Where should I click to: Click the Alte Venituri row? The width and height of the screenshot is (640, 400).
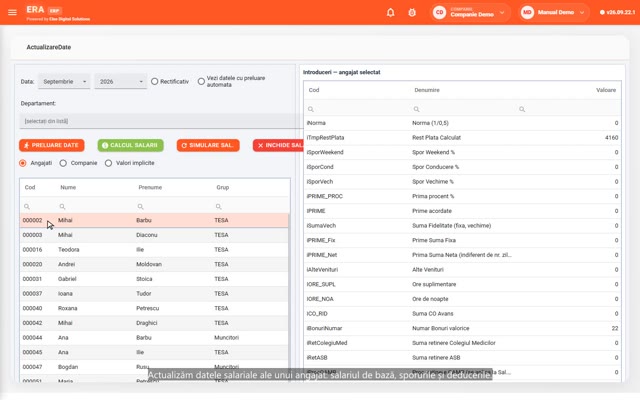tap(462, 270)
